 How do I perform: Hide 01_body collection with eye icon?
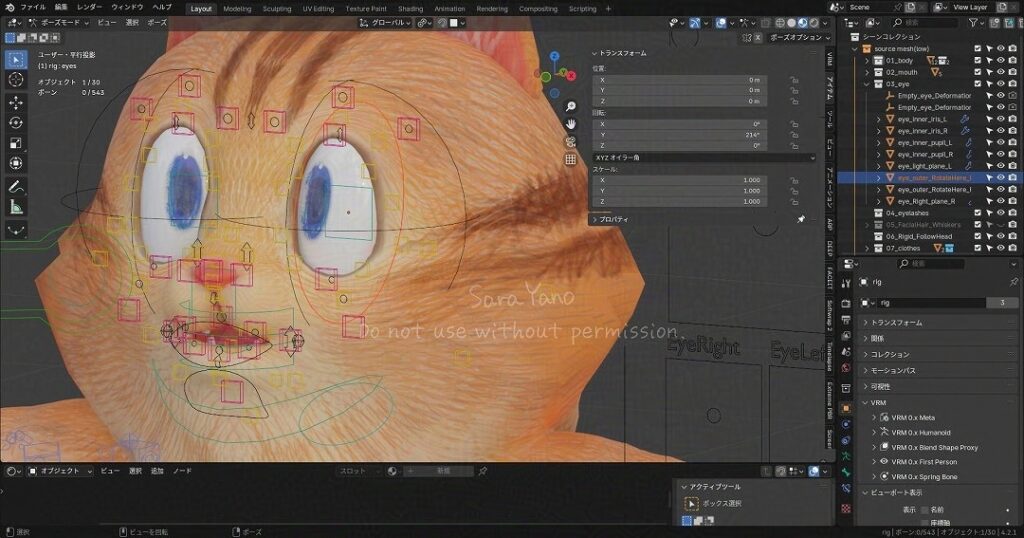[1001, 60]
